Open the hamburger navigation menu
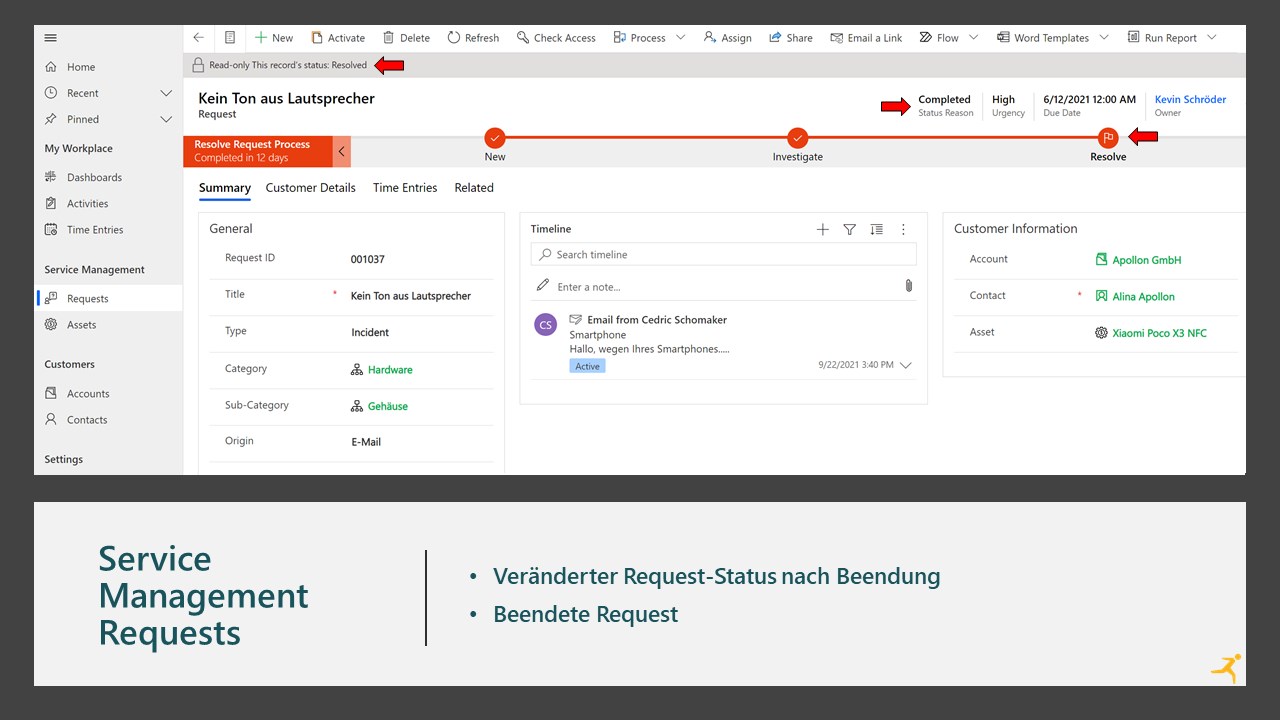 [51, 38]
